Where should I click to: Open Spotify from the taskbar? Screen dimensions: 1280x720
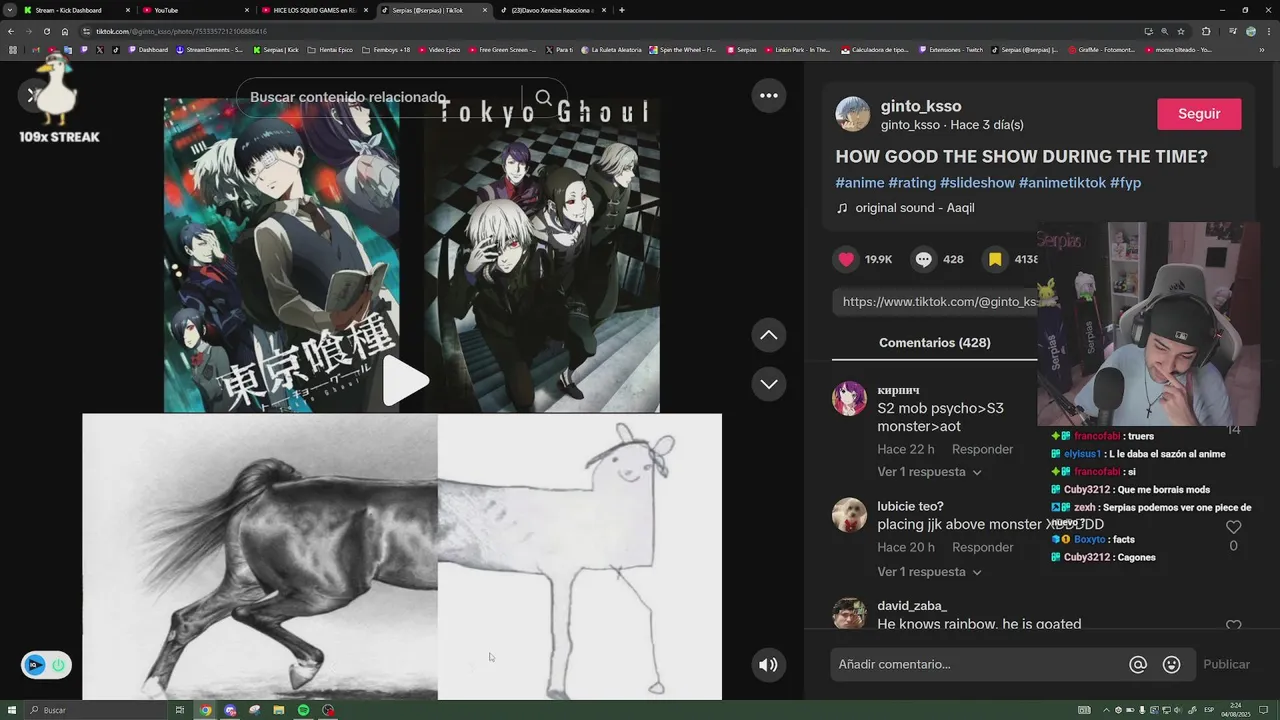[x=303, y=710]
